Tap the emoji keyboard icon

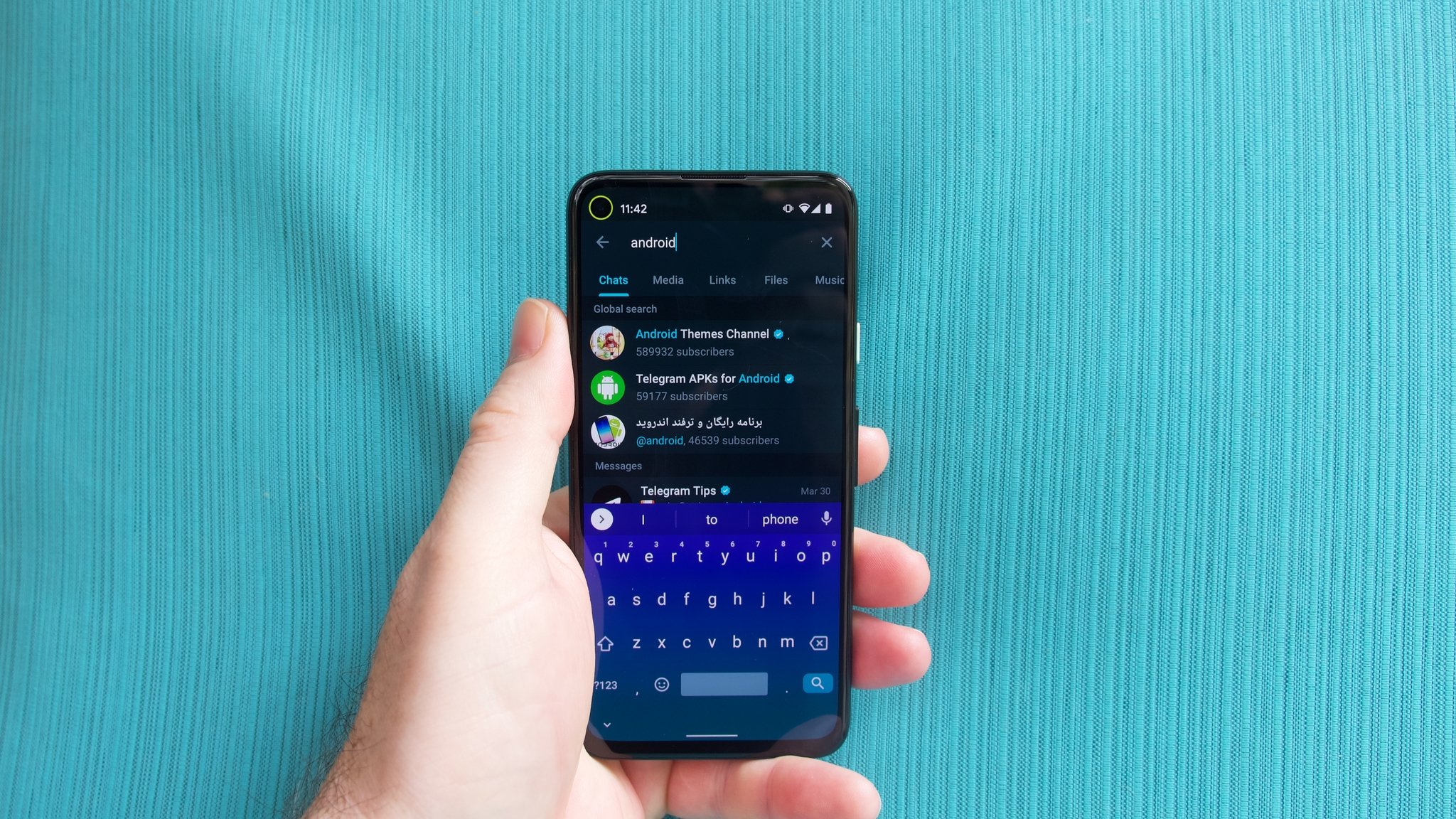click(x=660, y=684)
